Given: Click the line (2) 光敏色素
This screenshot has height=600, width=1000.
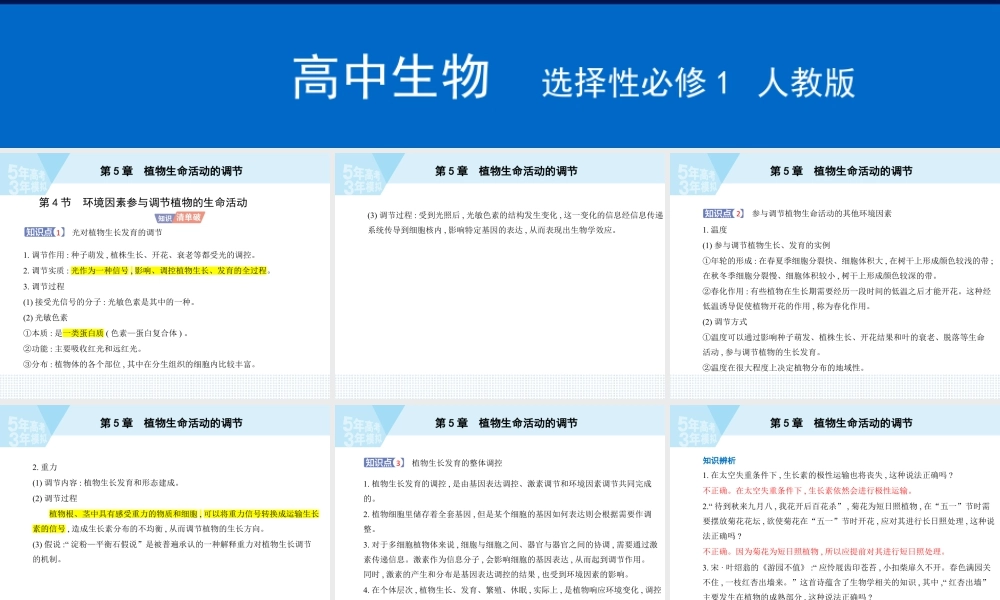Looking at the screenshot, I should click(x=45, y=318).
